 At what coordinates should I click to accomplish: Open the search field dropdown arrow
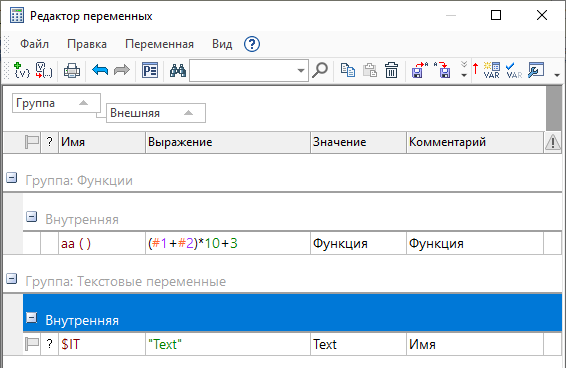[x=301, y=70]
